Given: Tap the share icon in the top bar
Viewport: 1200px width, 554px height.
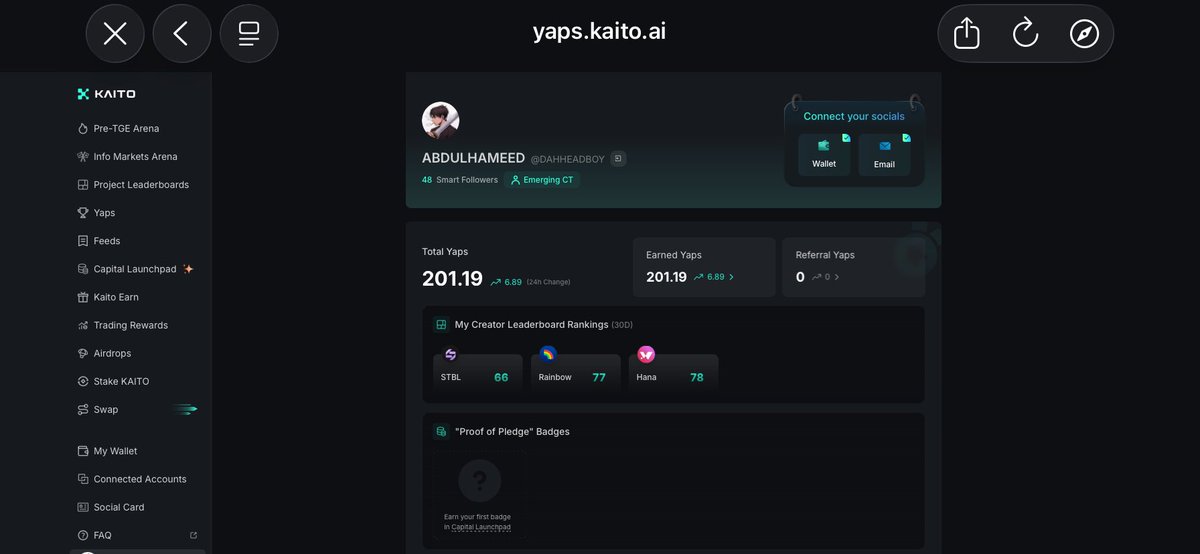Looking at the screenshot, I should click(966, 34).
